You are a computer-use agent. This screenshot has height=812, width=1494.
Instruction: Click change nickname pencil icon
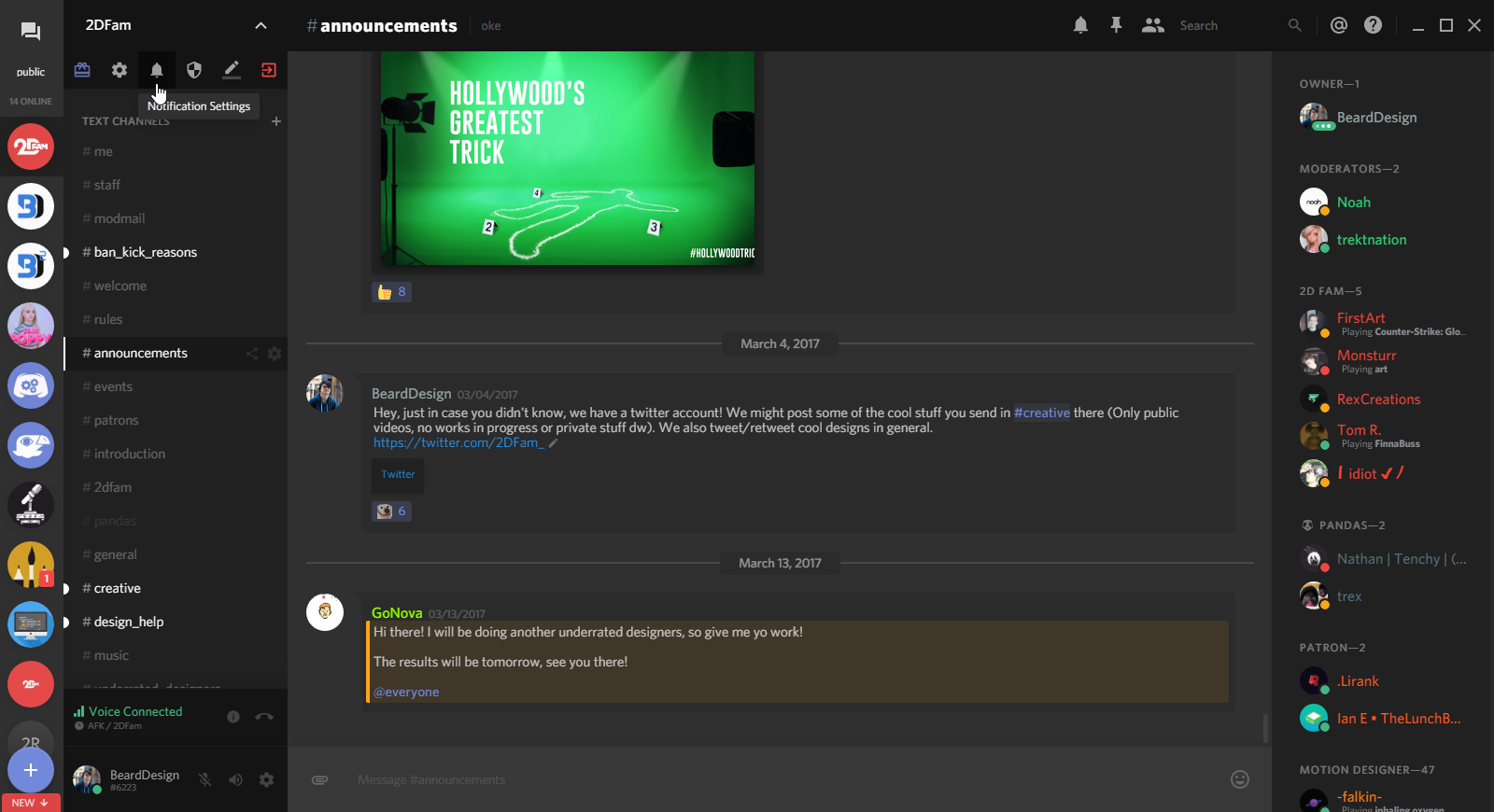232,70
